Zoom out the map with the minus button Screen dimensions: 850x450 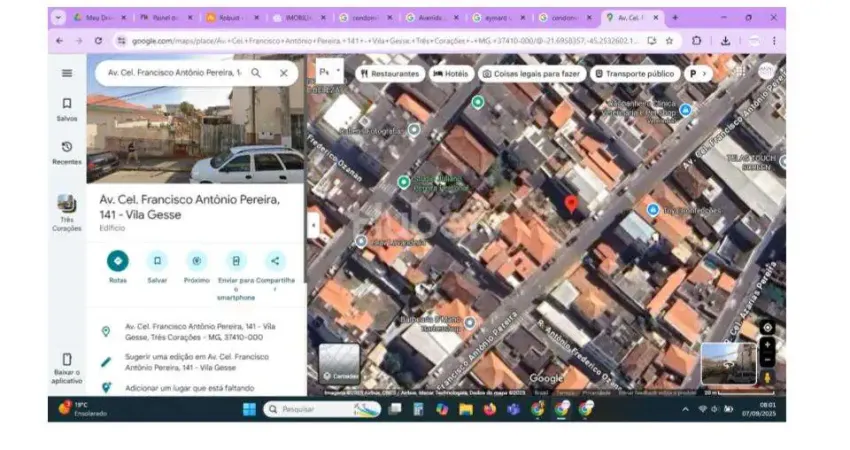tap(768, 359)
